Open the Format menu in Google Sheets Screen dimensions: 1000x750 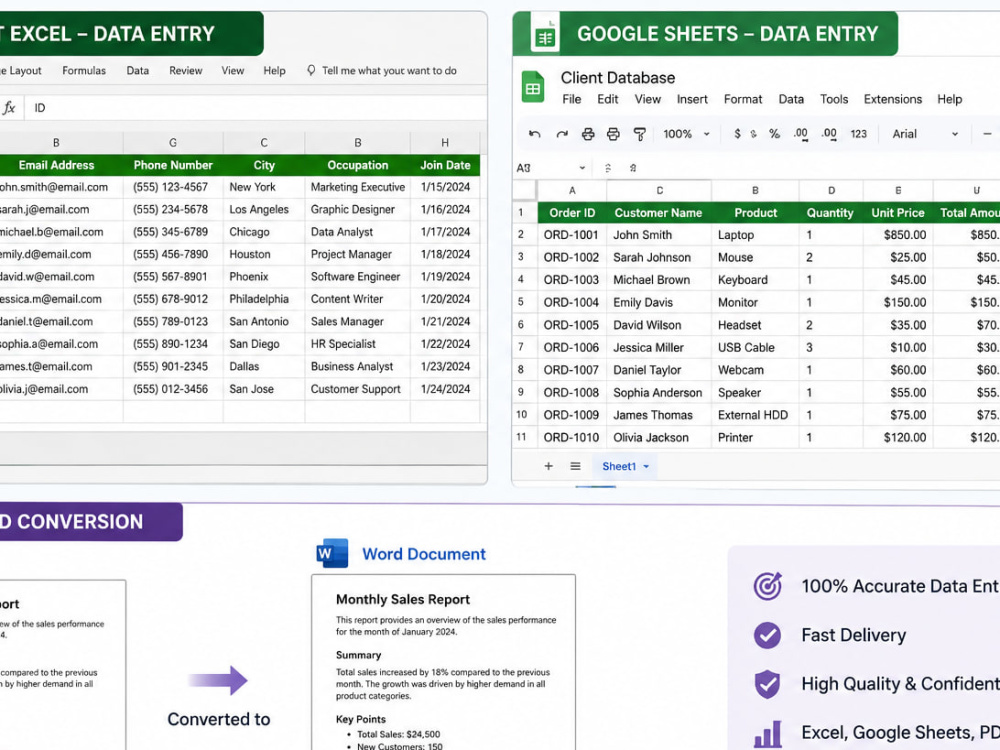coord(743,99)
